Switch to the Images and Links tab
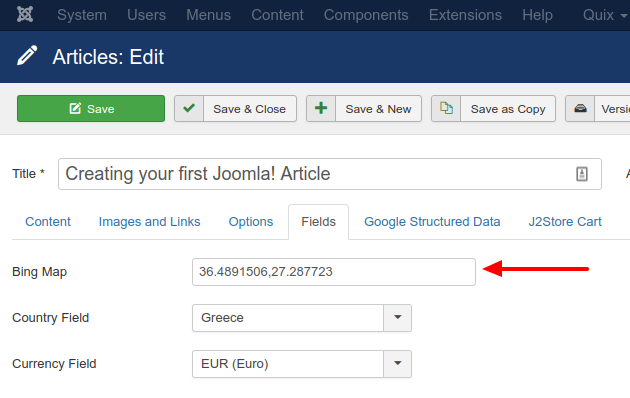This screenshot has height=398, width=630. pyautogui.click(x=149, y=222)
